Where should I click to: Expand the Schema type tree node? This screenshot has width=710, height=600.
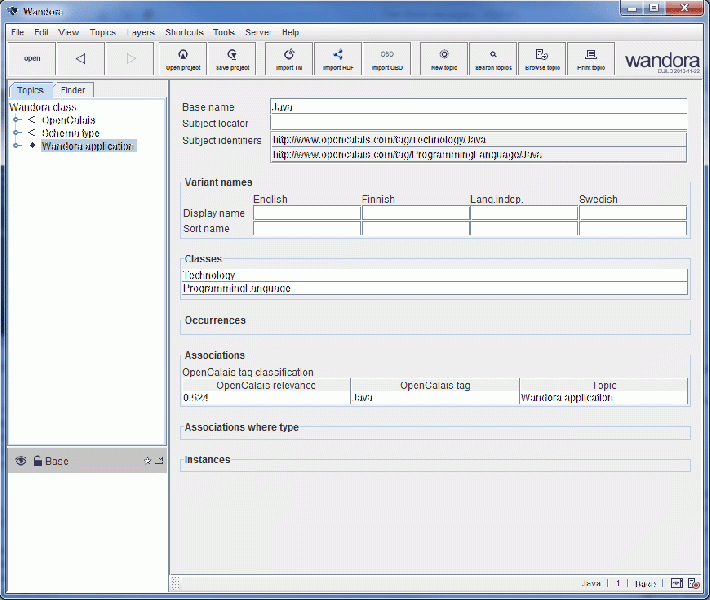point(16,133)
